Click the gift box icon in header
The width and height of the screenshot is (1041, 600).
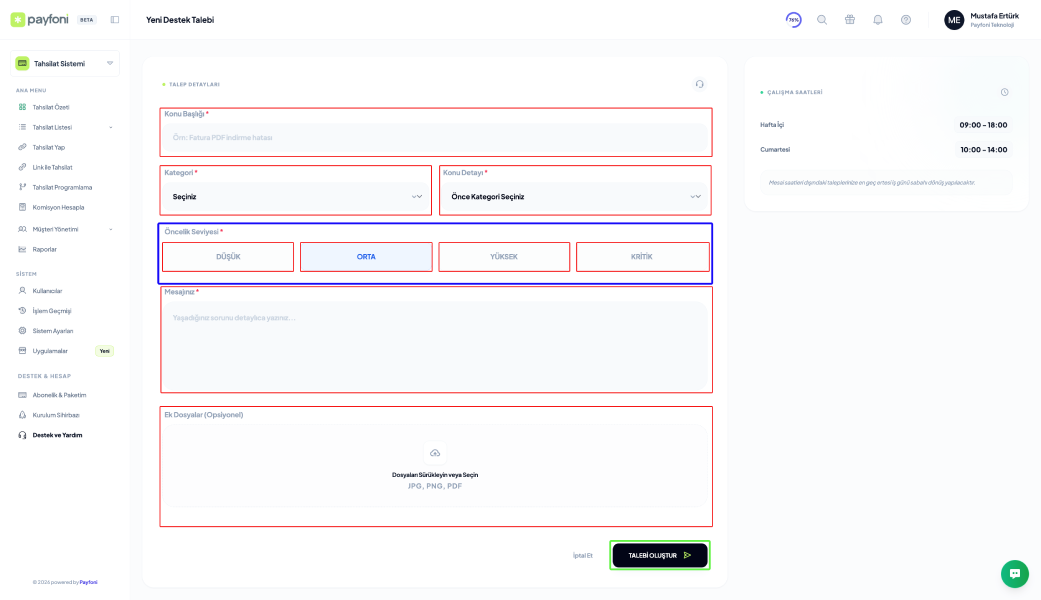pos(850,20)
